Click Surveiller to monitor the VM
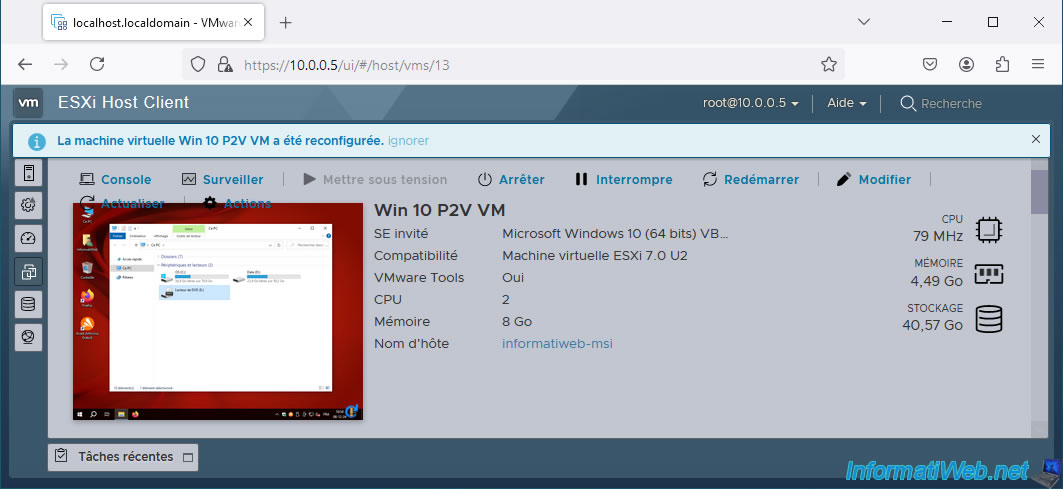 [222, 180]
